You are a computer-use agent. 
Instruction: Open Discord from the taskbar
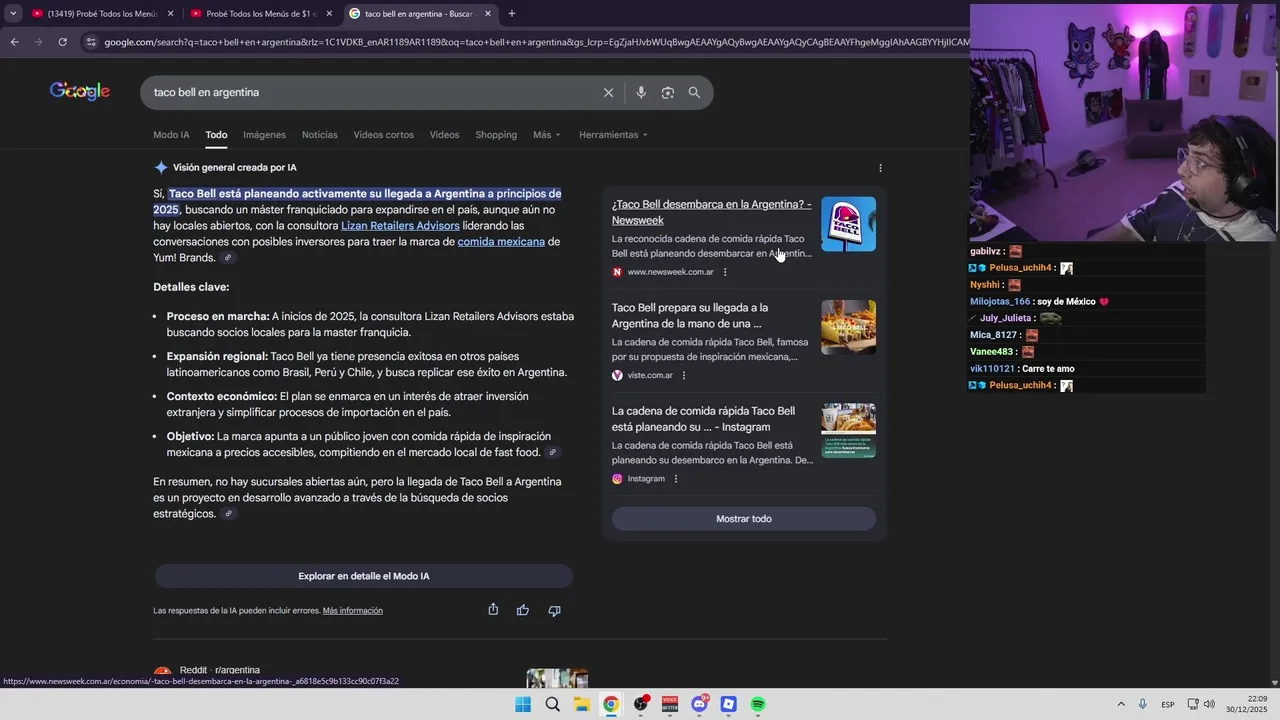pyautogui.click(x=699, y=704)
